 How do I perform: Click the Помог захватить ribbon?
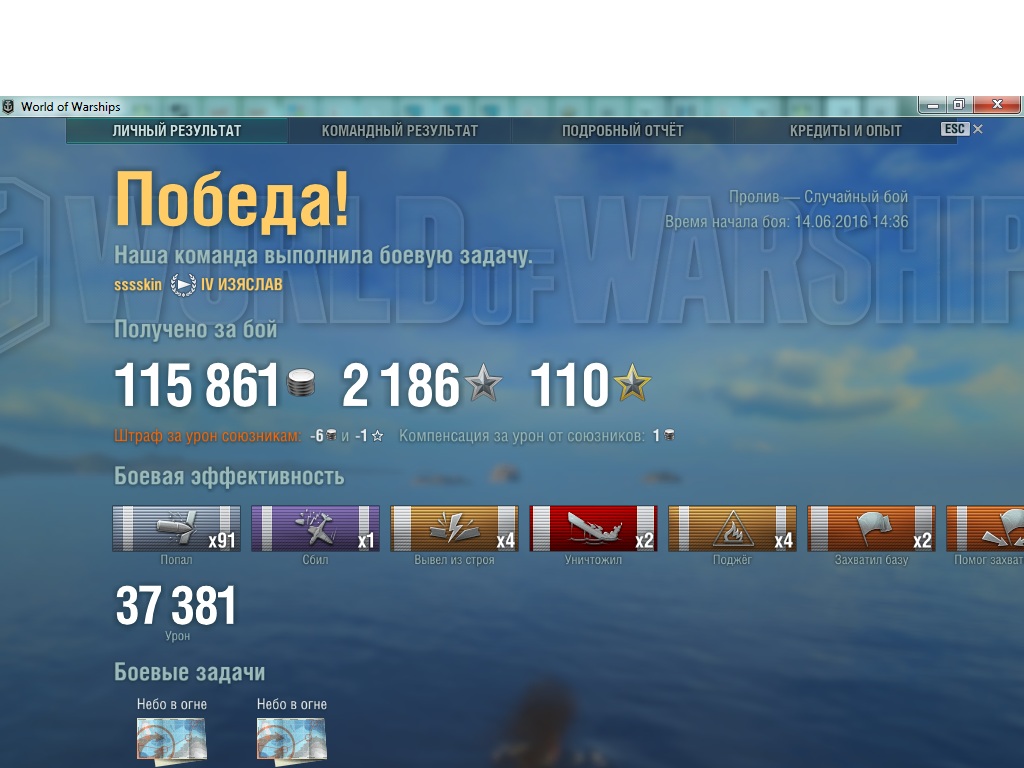pyautogui.click(x=985, y=528)
